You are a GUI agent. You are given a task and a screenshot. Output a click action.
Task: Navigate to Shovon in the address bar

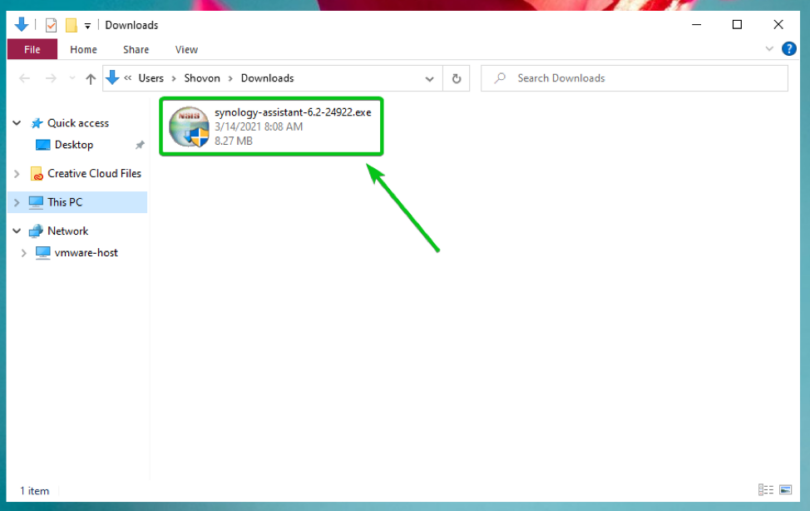pyautogui.click(x=202, y=78)
